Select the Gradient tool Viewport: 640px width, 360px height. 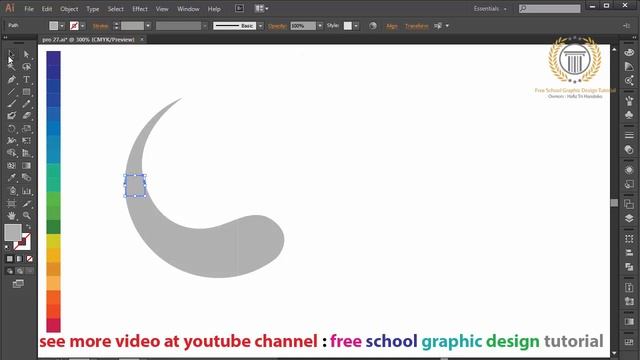coord(27,166)
